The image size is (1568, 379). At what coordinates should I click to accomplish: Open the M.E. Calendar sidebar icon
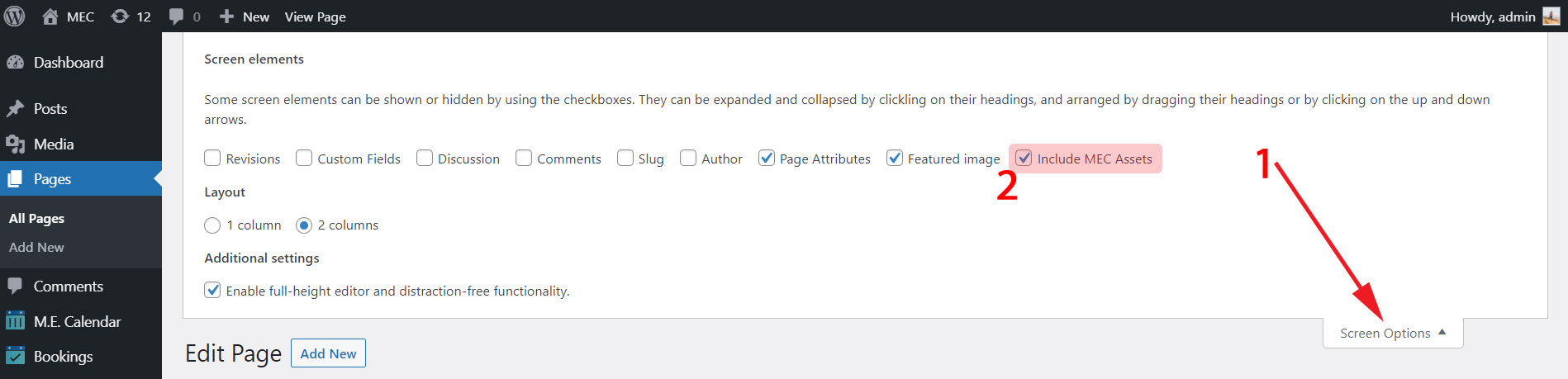coord(15,321)
